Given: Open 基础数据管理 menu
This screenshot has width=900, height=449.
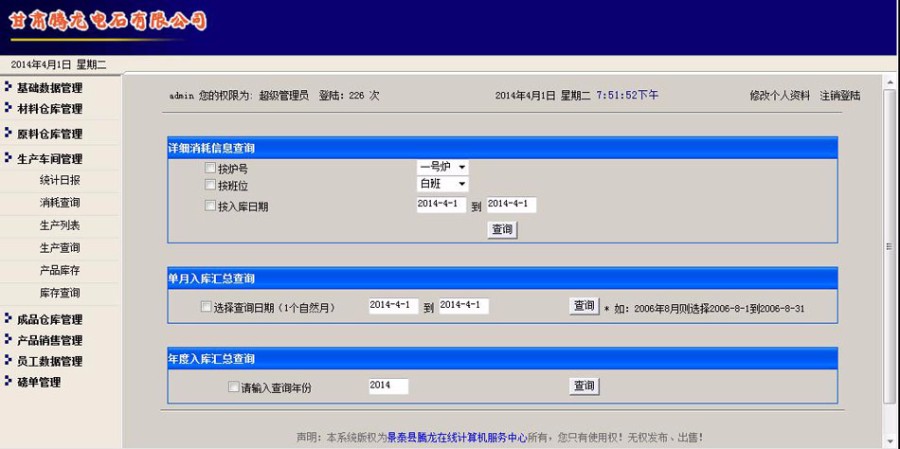Looking at the screenshot, I should (49, 88).
